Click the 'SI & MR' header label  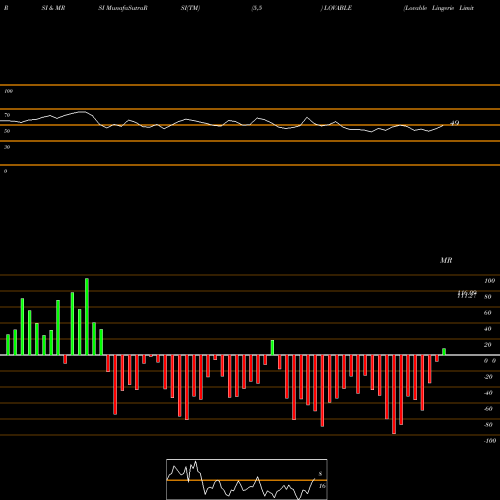pos(53,8)
